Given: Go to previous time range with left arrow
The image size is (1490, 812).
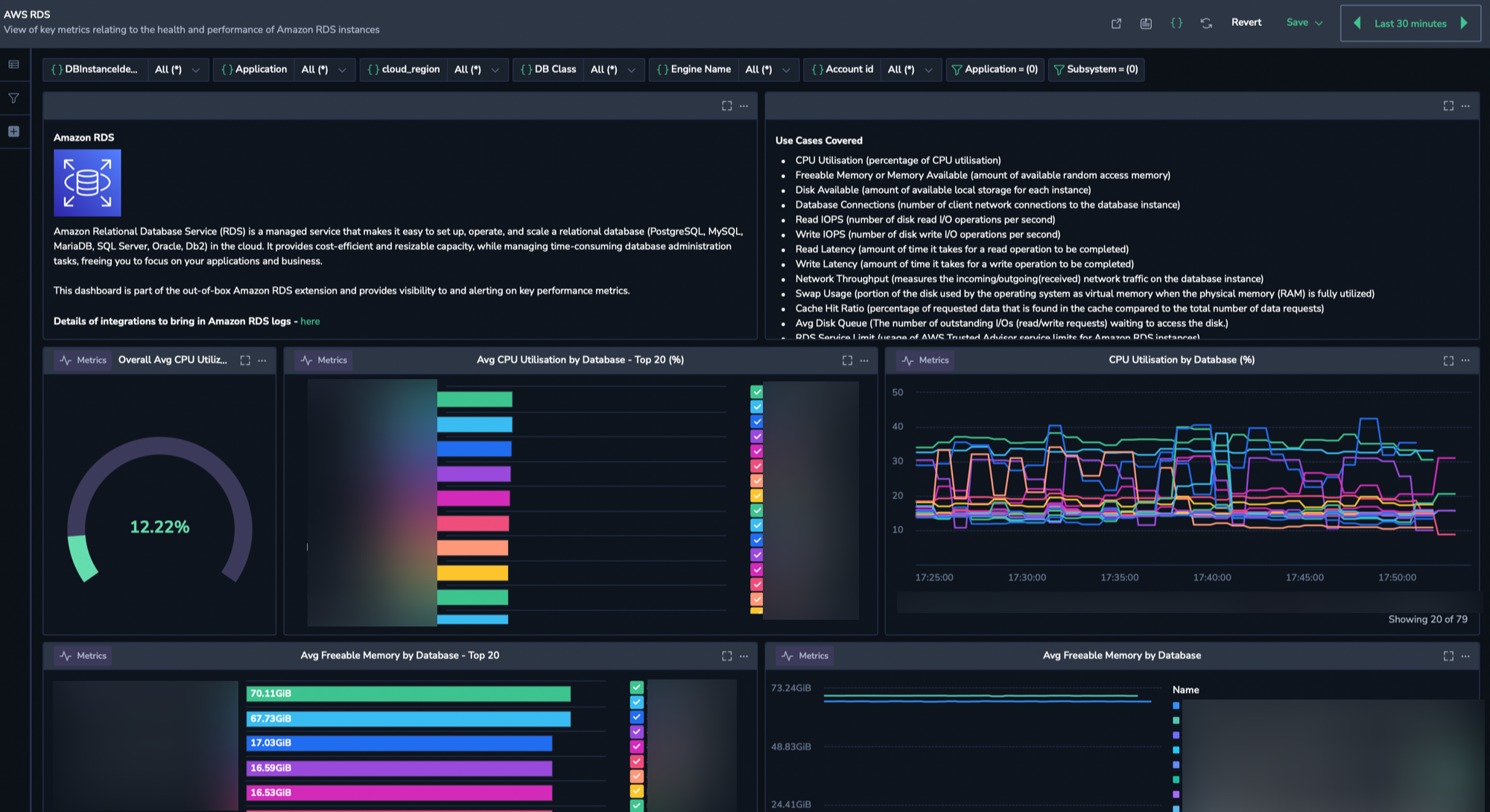Looking at the screenshot, I should (1357, 23).
